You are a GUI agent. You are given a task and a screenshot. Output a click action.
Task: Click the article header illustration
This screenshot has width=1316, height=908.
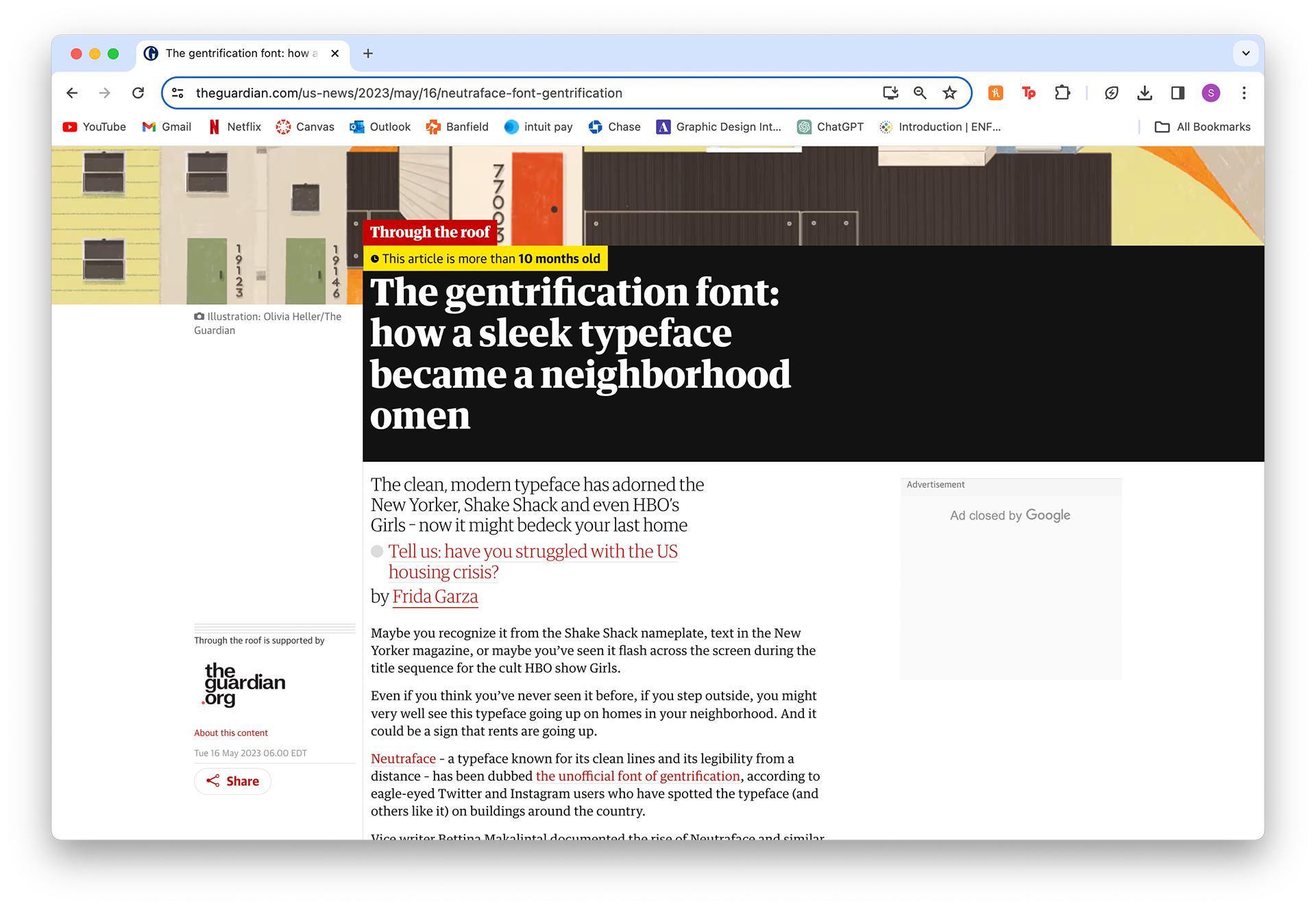(x=657, y=195)
